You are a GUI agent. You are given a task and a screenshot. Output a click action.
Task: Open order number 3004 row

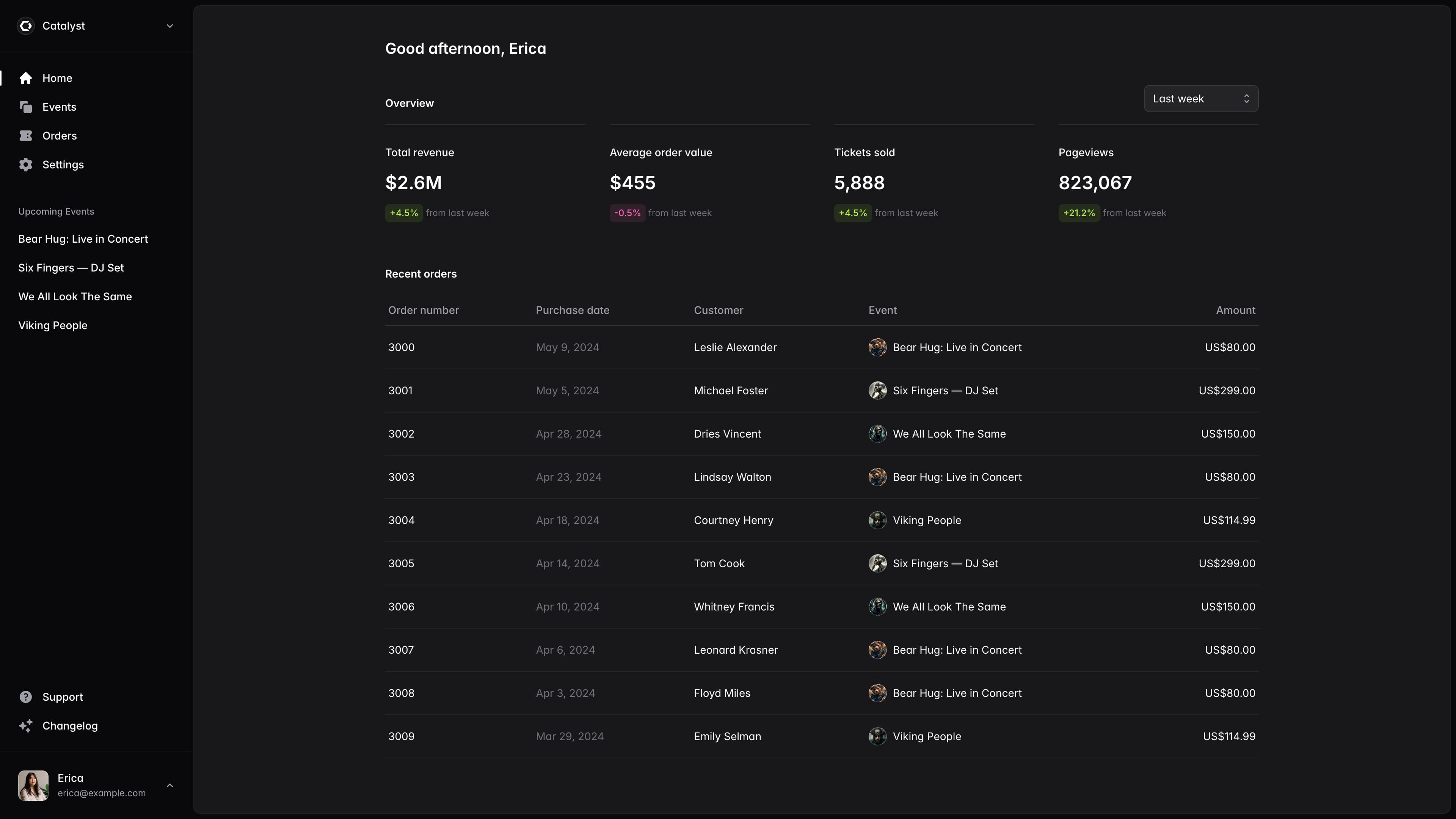pyautogui.click(x=401, y=520)
